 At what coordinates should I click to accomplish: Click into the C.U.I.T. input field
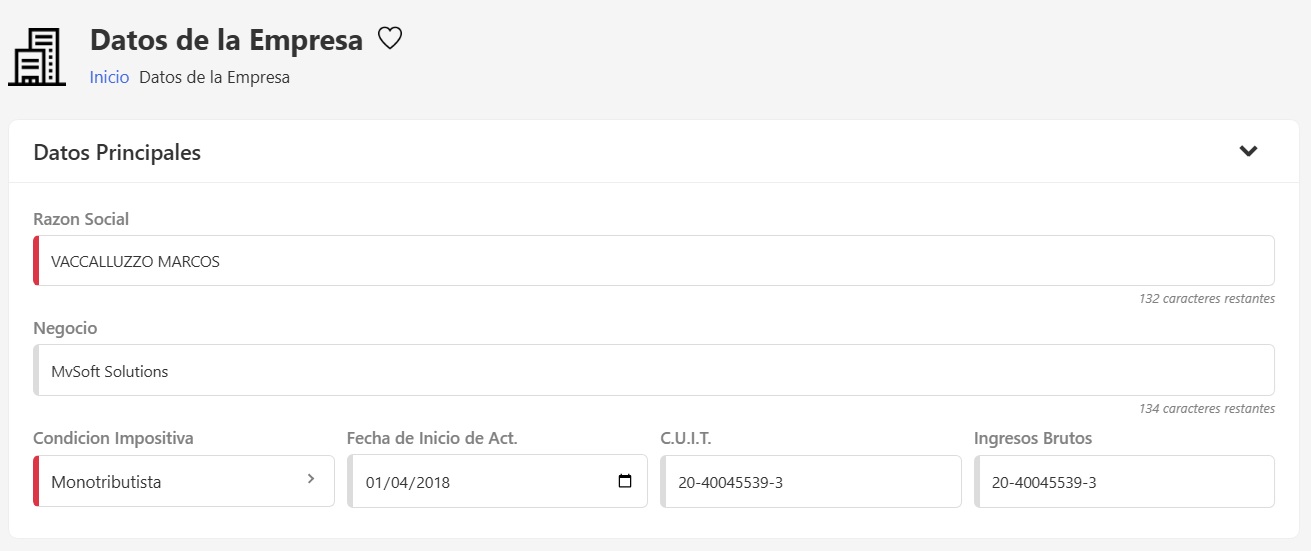(x=811, y=482)
